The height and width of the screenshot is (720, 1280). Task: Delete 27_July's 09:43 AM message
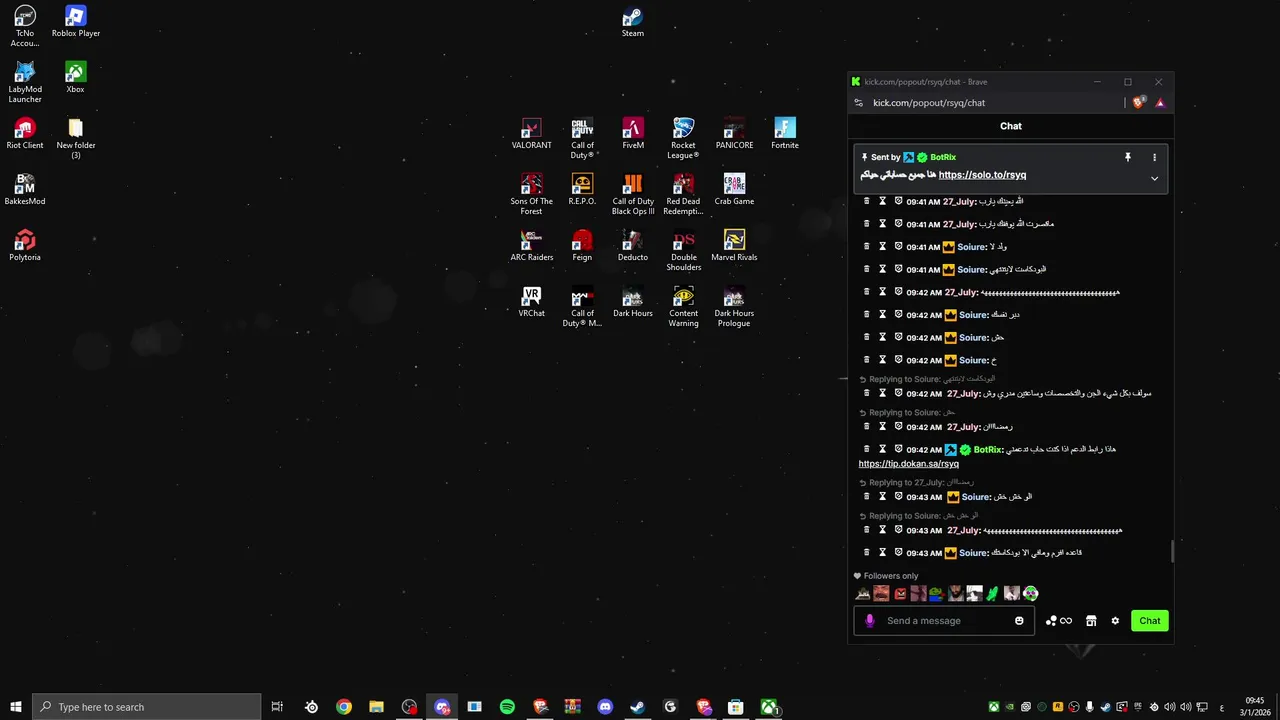point(866,530)
